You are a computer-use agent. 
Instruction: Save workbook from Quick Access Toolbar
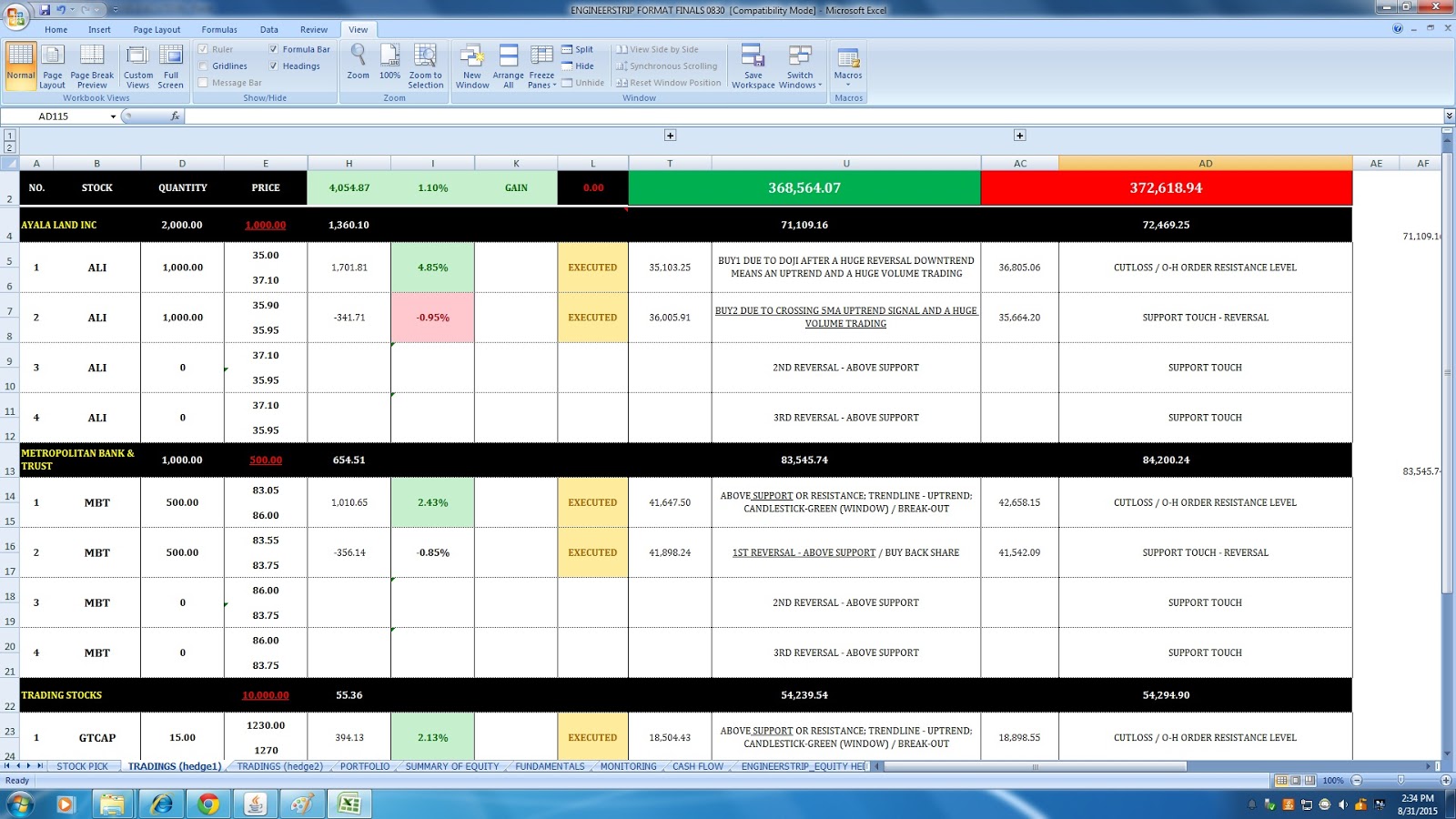[45, 10]
